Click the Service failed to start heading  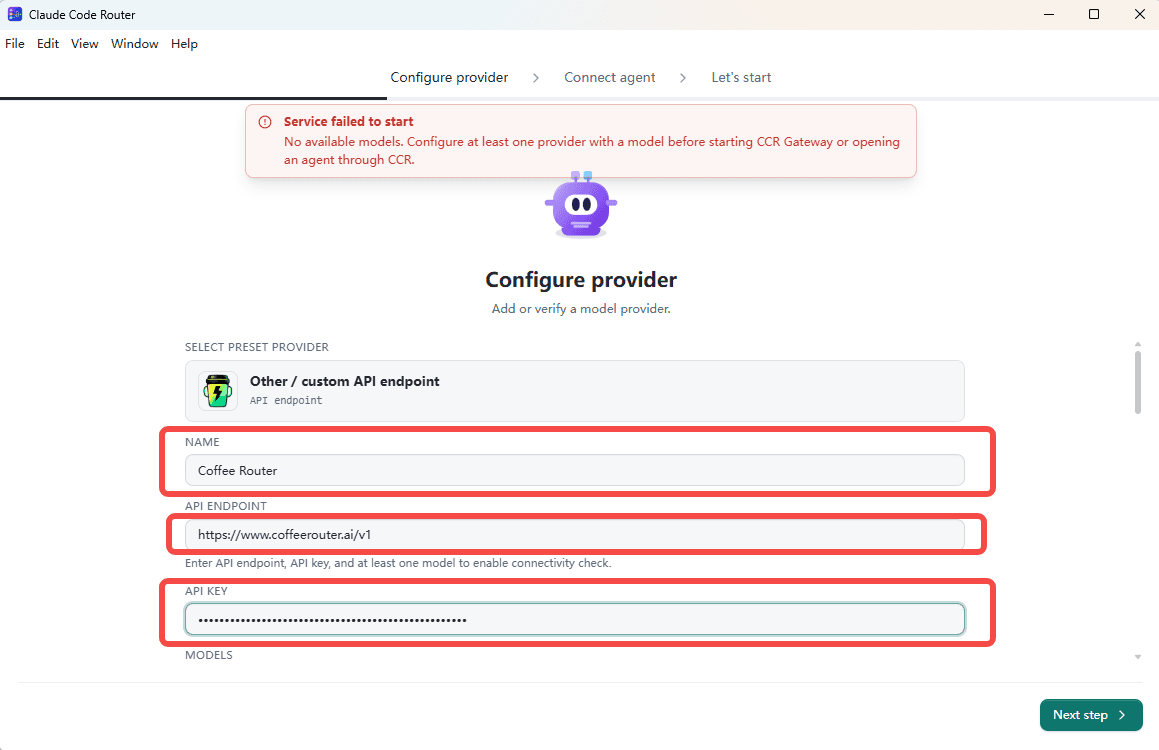point(348,122)
